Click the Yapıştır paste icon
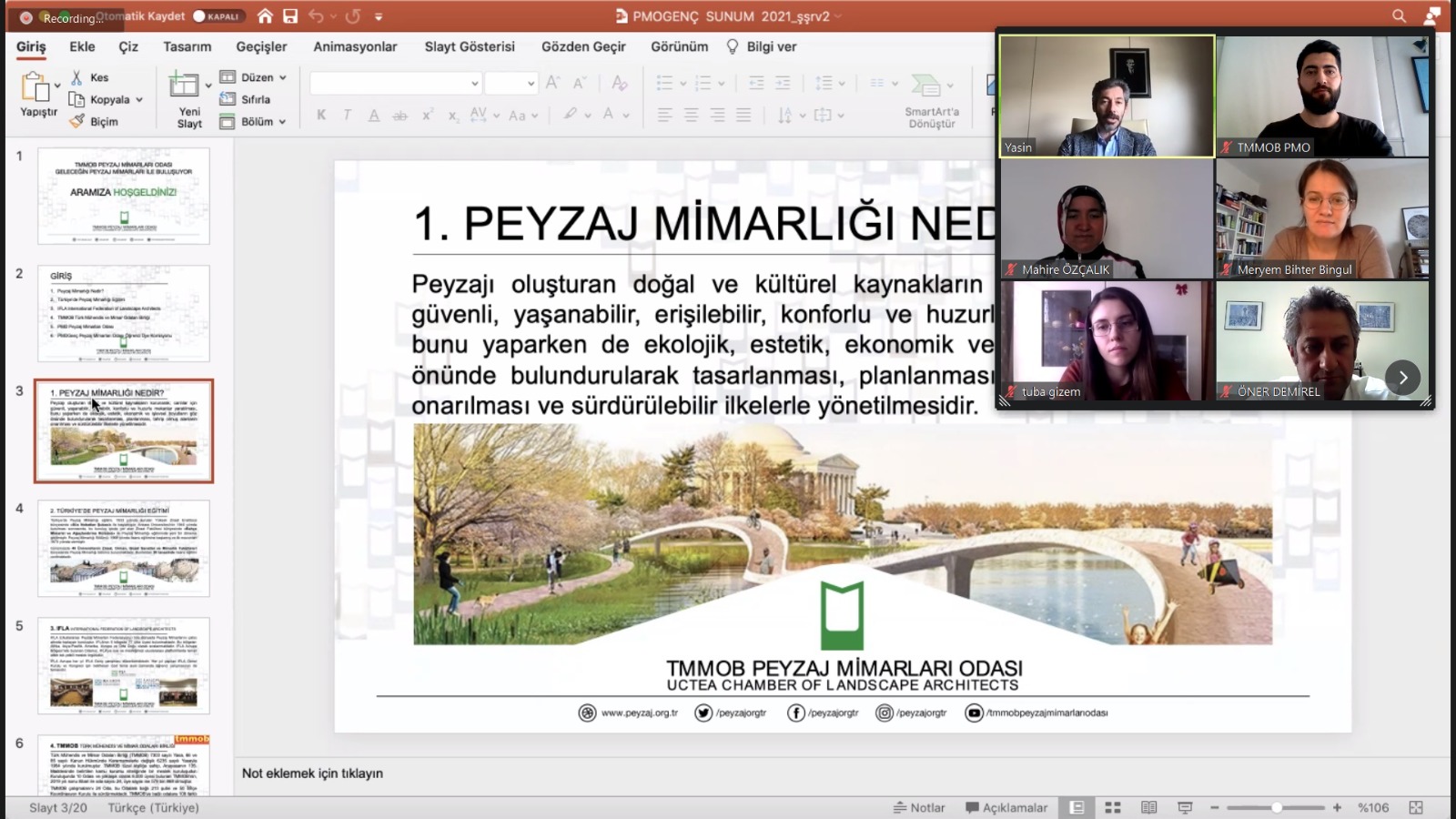 35,87
